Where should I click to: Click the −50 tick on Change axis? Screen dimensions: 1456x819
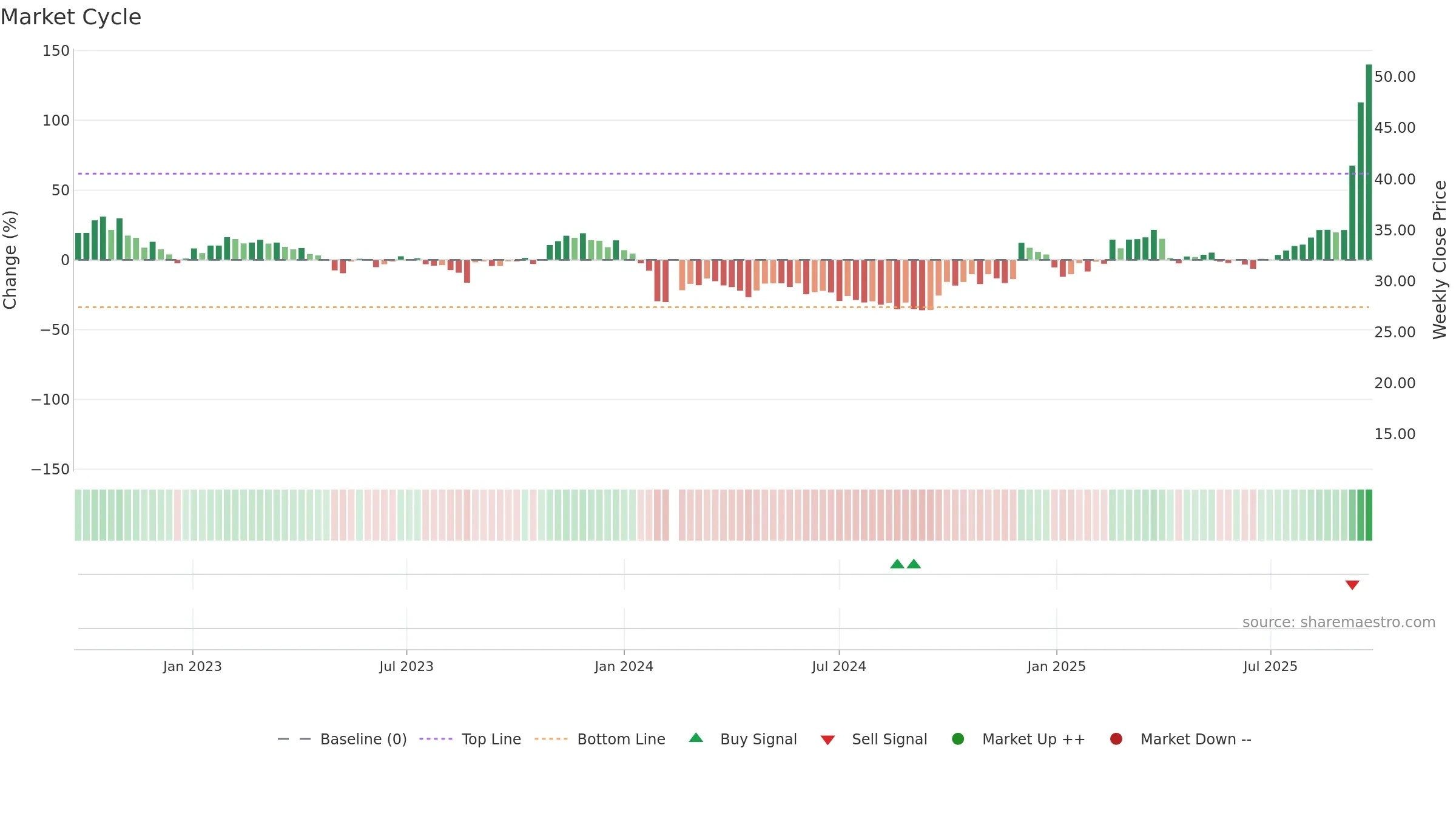55,330
